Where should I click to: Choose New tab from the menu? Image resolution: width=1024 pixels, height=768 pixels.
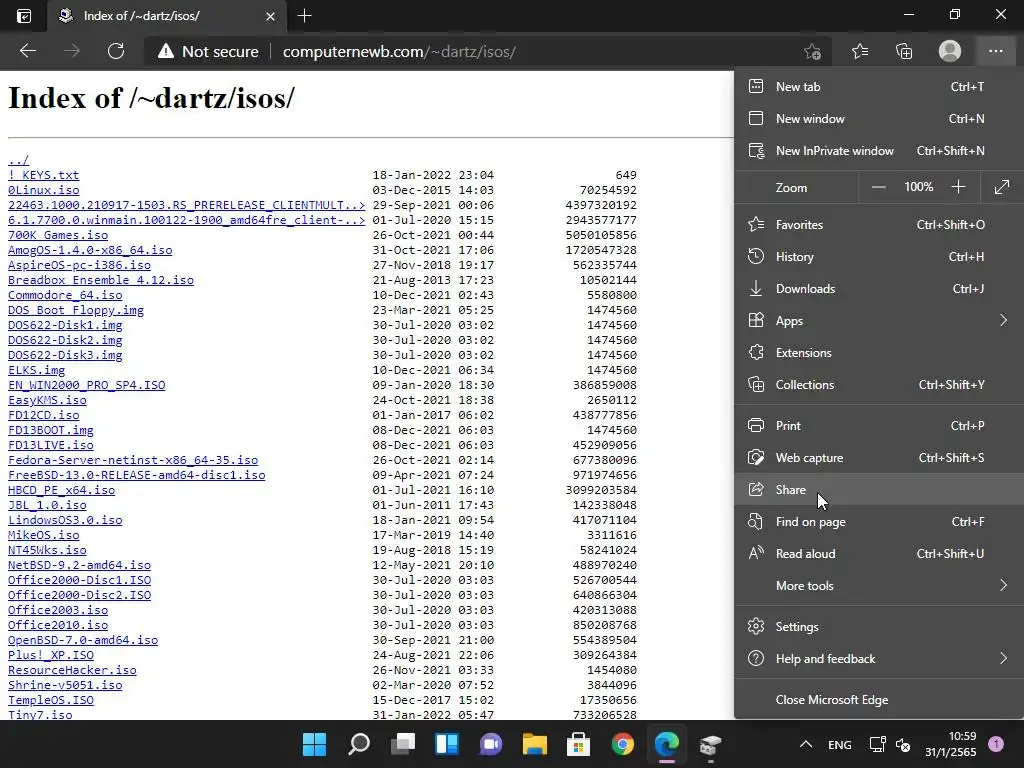(x=879, y=87)
